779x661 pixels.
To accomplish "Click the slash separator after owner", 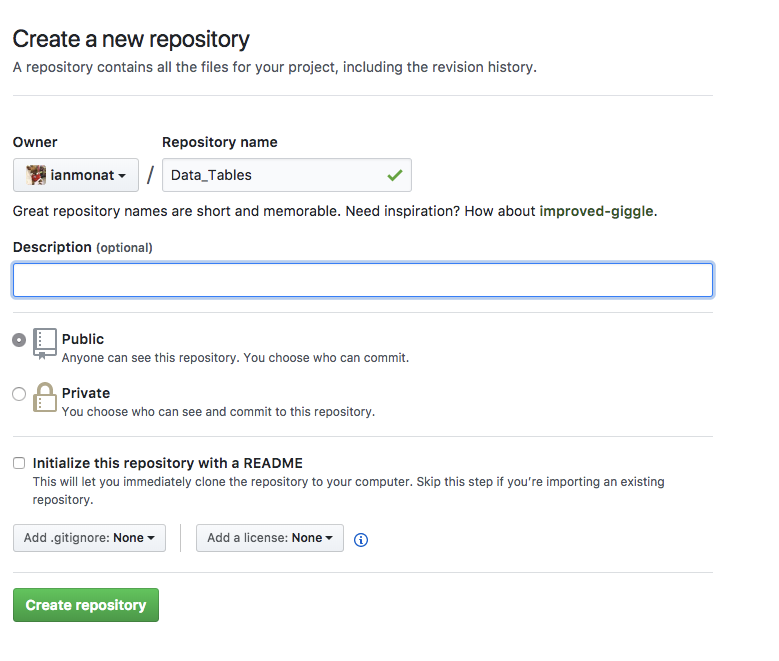I will [x=150, y=175].
